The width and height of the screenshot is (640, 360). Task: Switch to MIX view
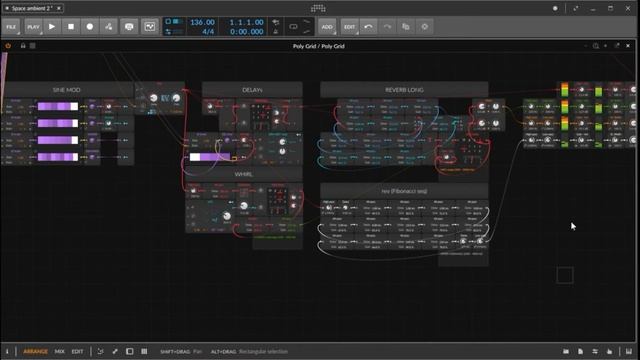[60, 351]
